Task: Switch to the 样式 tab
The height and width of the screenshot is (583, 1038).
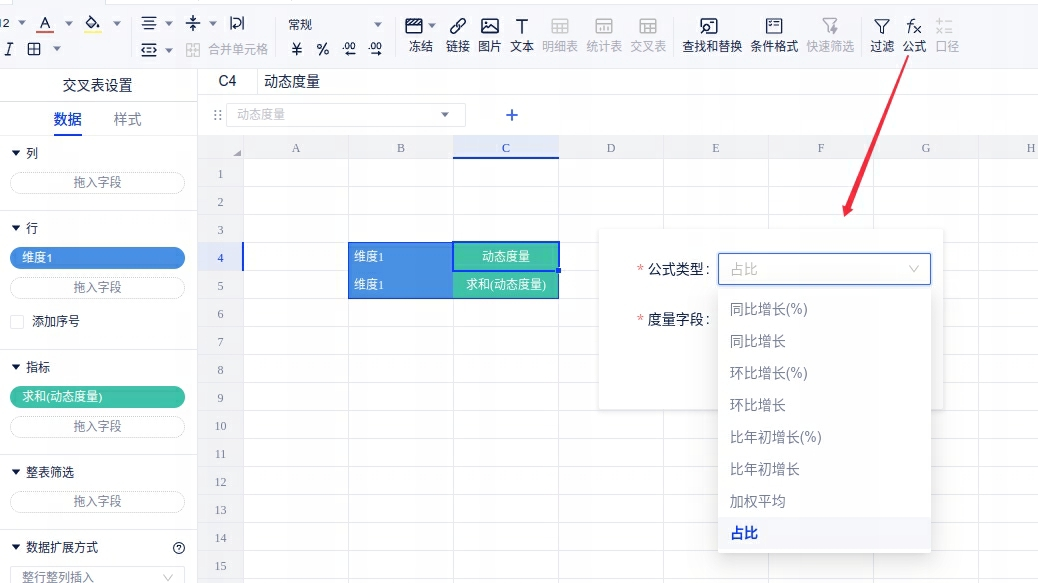Action: (127, 120)
